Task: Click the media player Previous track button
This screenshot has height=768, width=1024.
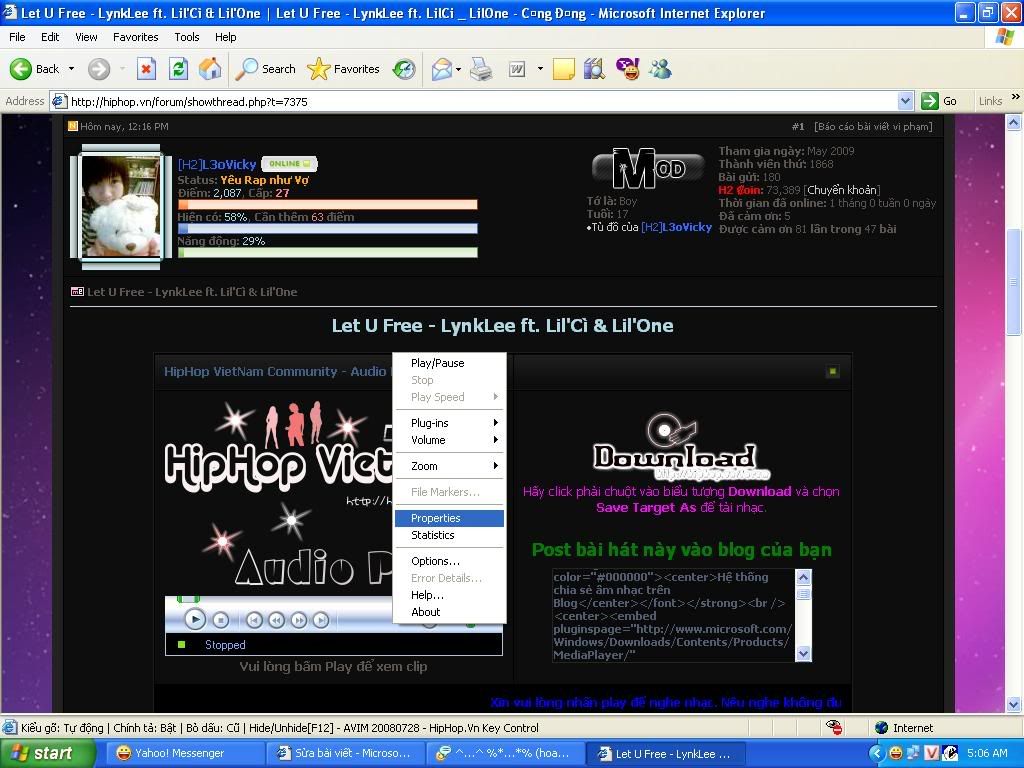Action: coord(255,620)
